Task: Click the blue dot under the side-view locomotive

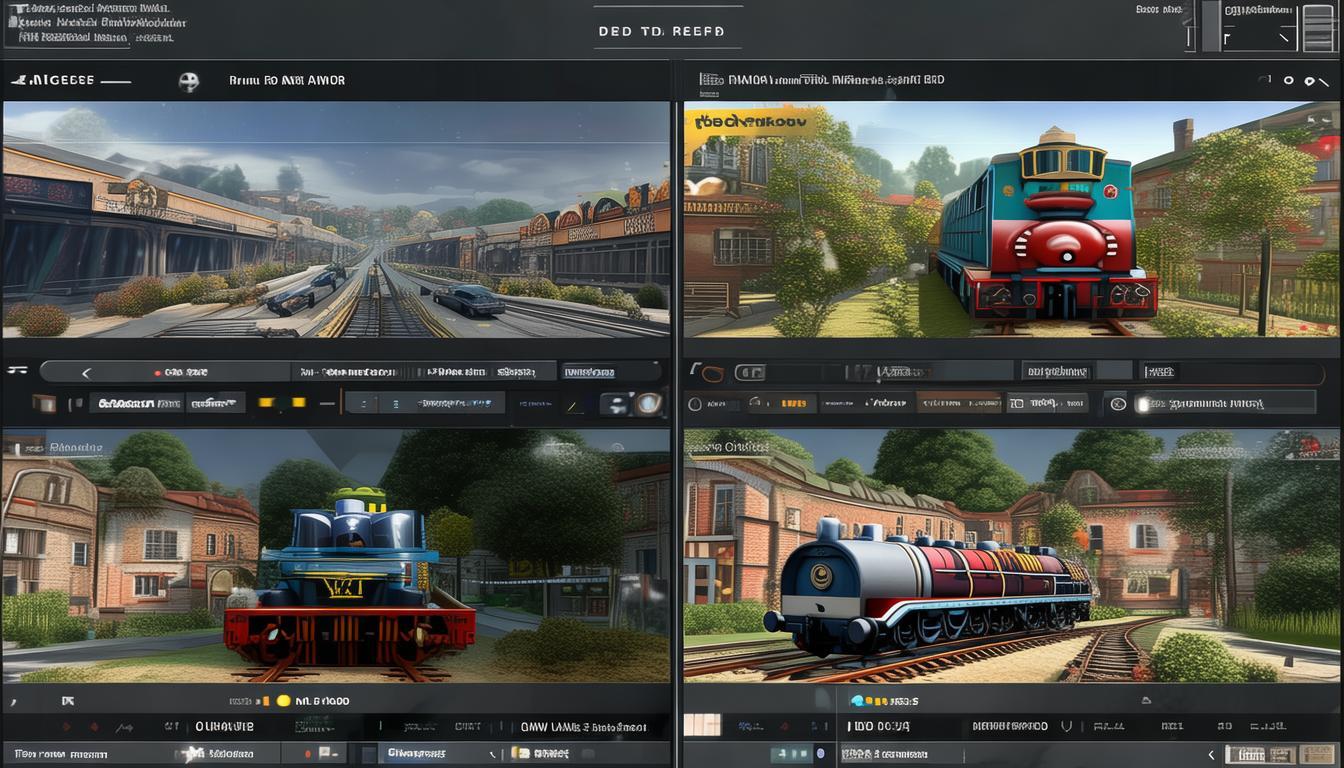Action: pos(857,702)
